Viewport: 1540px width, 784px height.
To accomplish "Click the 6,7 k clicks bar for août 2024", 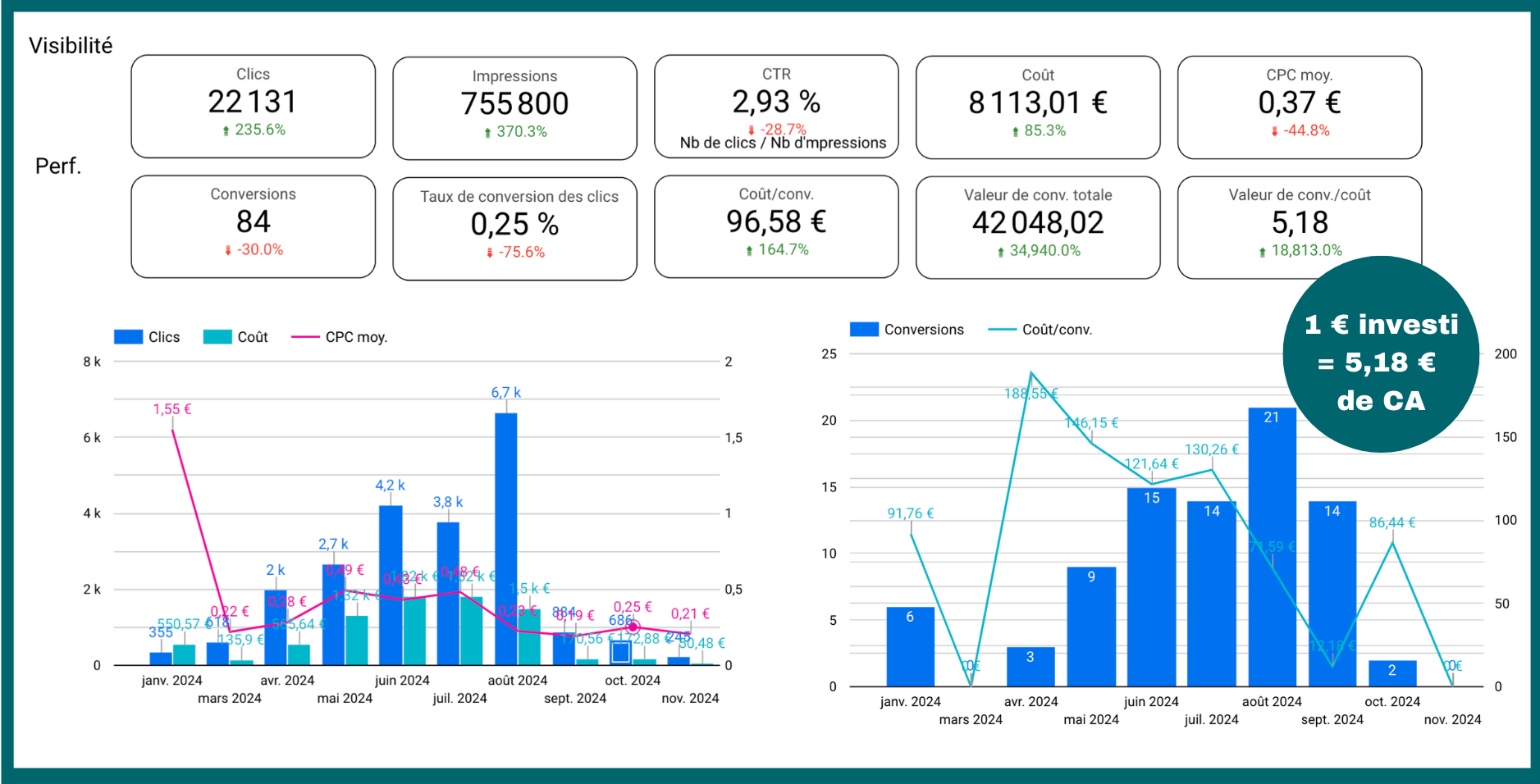I will 506,539.
